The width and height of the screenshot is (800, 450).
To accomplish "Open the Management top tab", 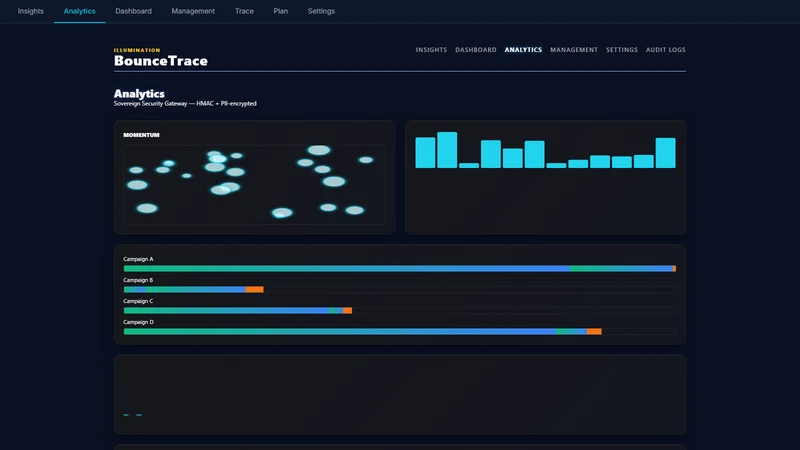I will pos(193,11).
